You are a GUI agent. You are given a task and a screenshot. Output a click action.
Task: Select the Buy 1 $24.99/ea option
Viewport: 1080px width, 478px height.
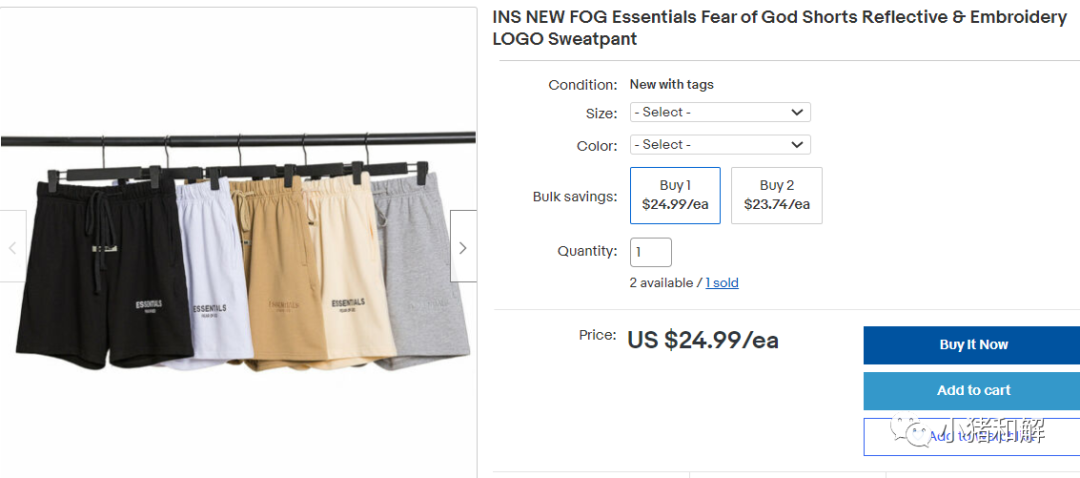(x=675, y=195)
